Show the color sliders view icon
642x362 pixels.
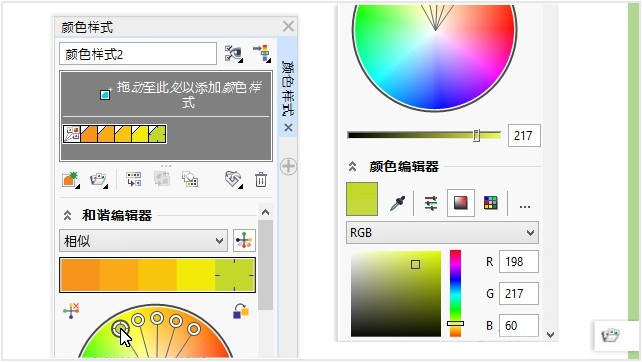point(431,203)
